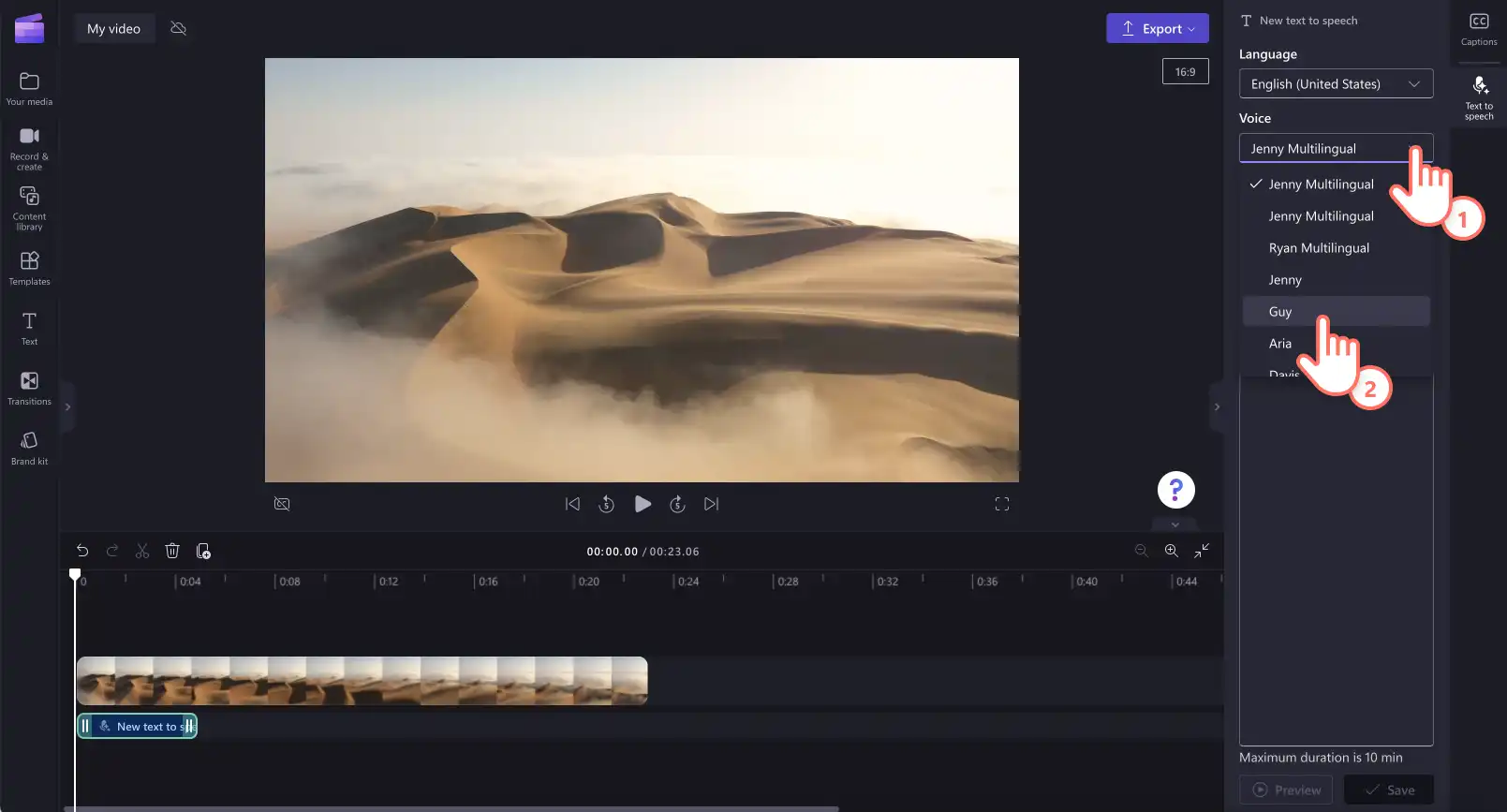Open Record & create panel
The height and width of the screenshot is (812, 1507).
[29, 149]
